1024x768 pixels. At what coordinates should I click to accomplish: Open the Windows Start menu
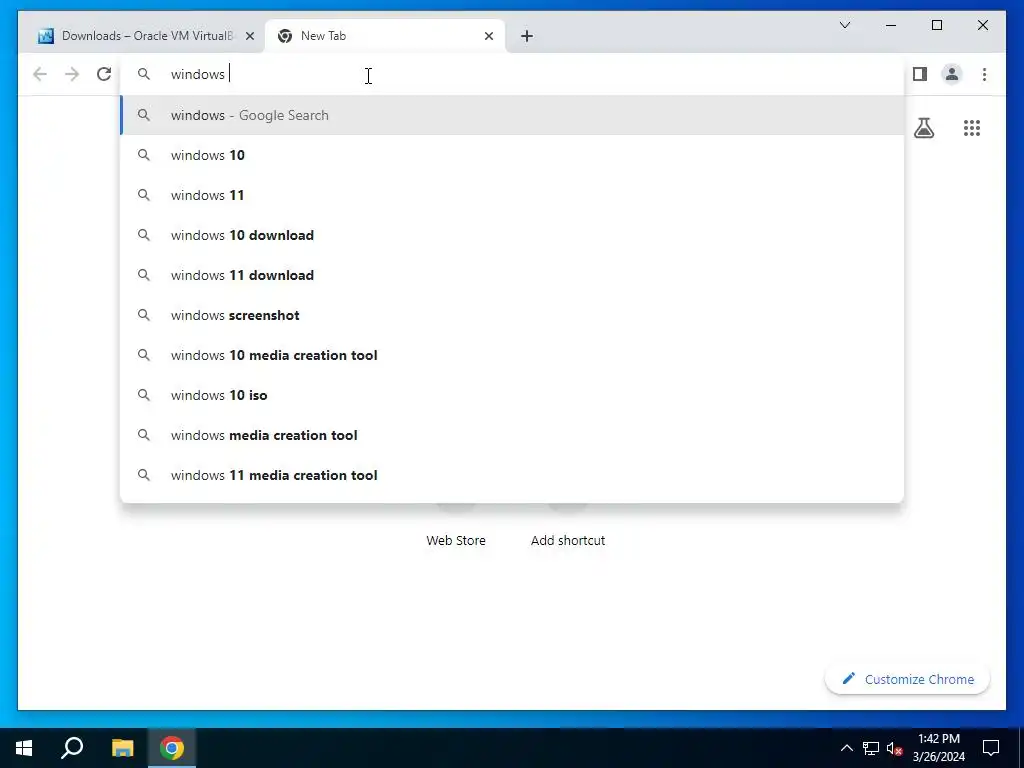(x=24, y=748)
